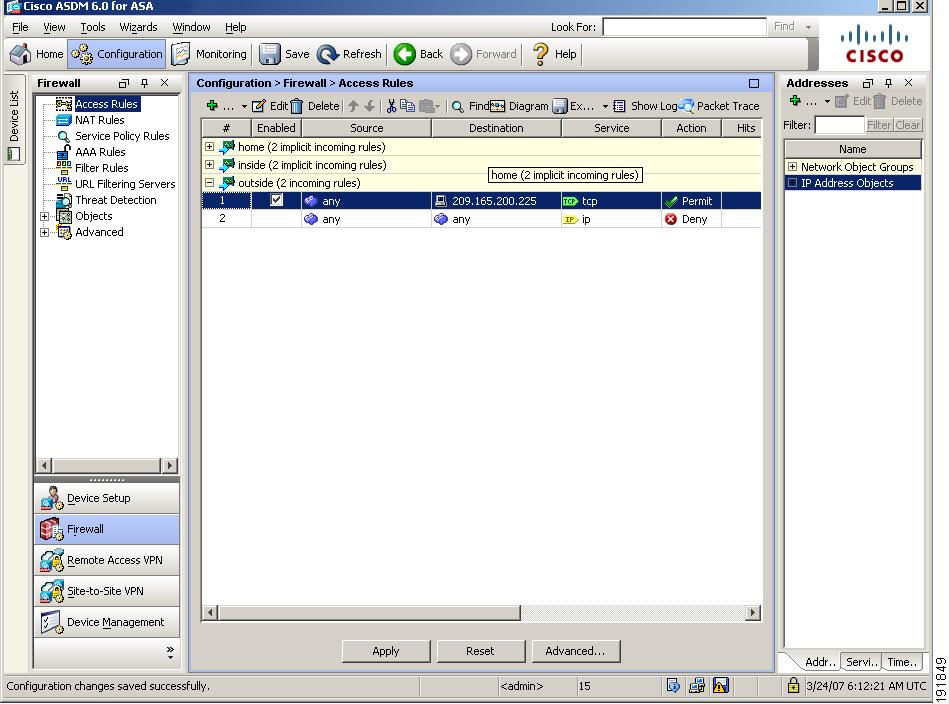Open Device Management section
The image size is (949, 704).
(x=107, y=622)
